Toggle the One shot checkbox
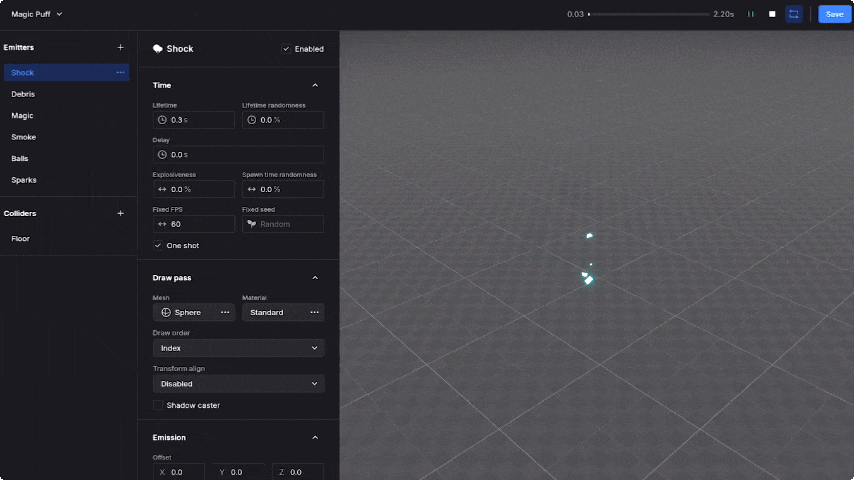 tap(158, 246)
